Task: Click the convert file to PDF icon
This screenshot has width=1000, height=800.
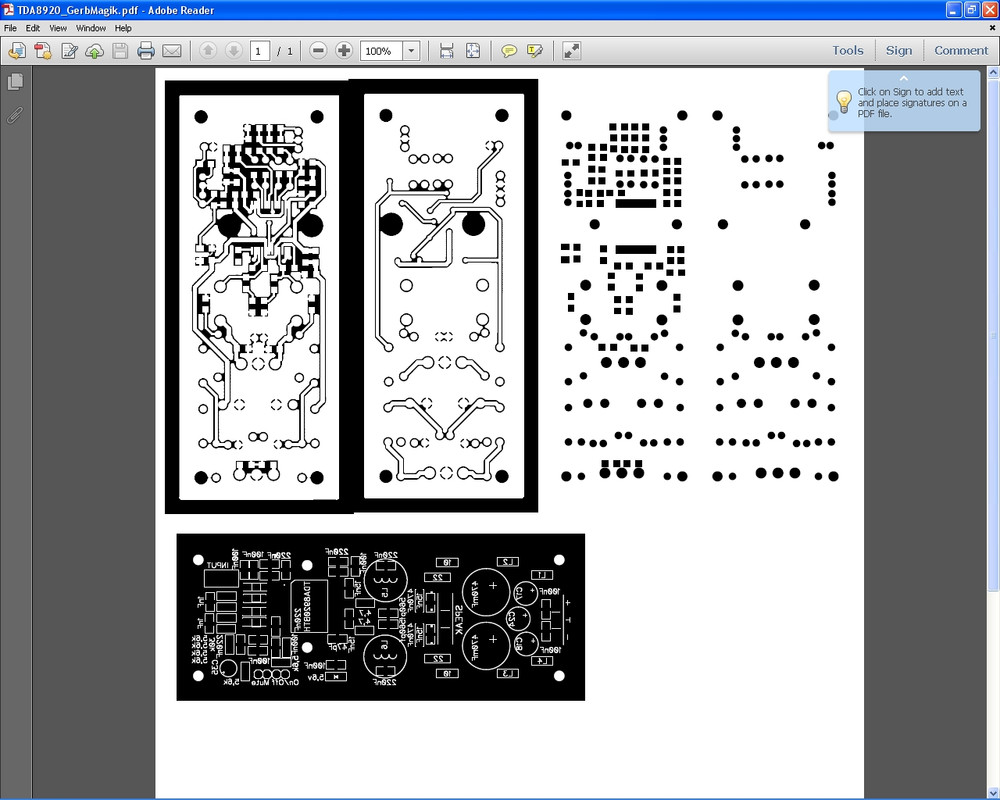Action: [x=43, y=50]
